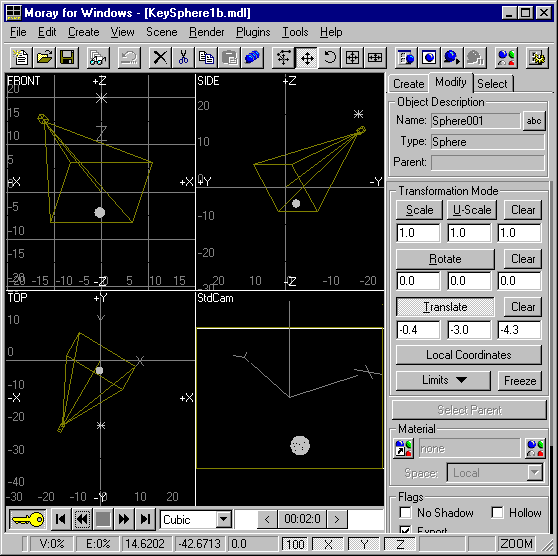Click the framed blue sphere render icon
Viewport: 558px width, 556px height.
(x=429, y=57)
